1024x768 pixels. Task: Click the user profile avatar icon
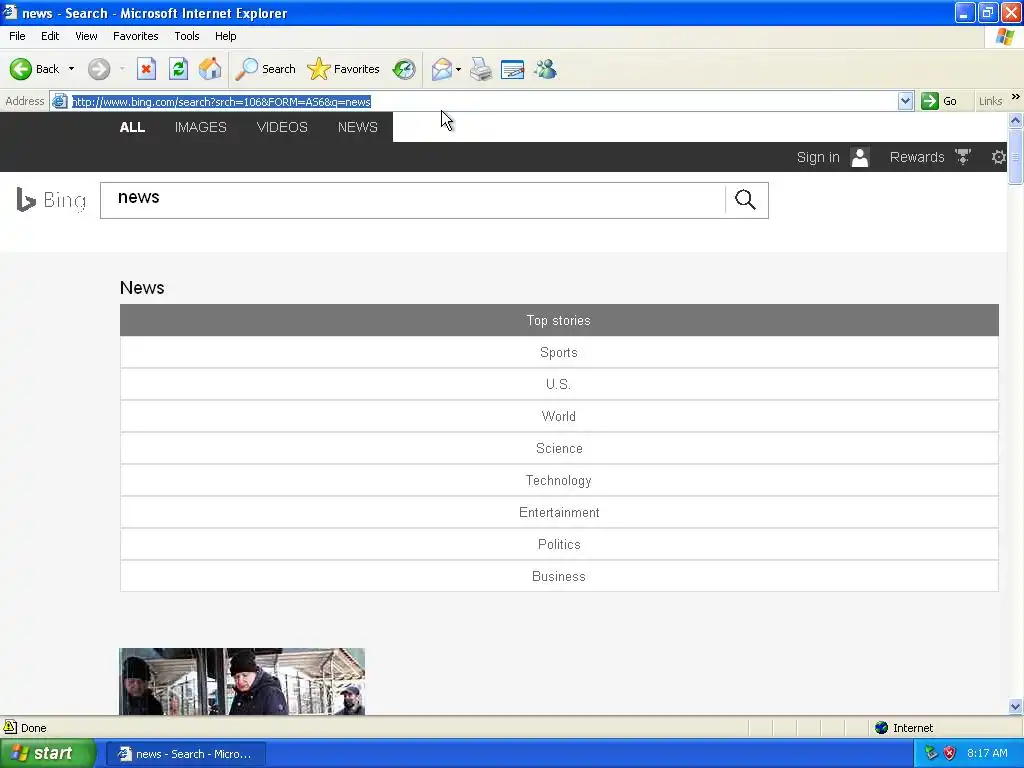click(x=860, y=157)
